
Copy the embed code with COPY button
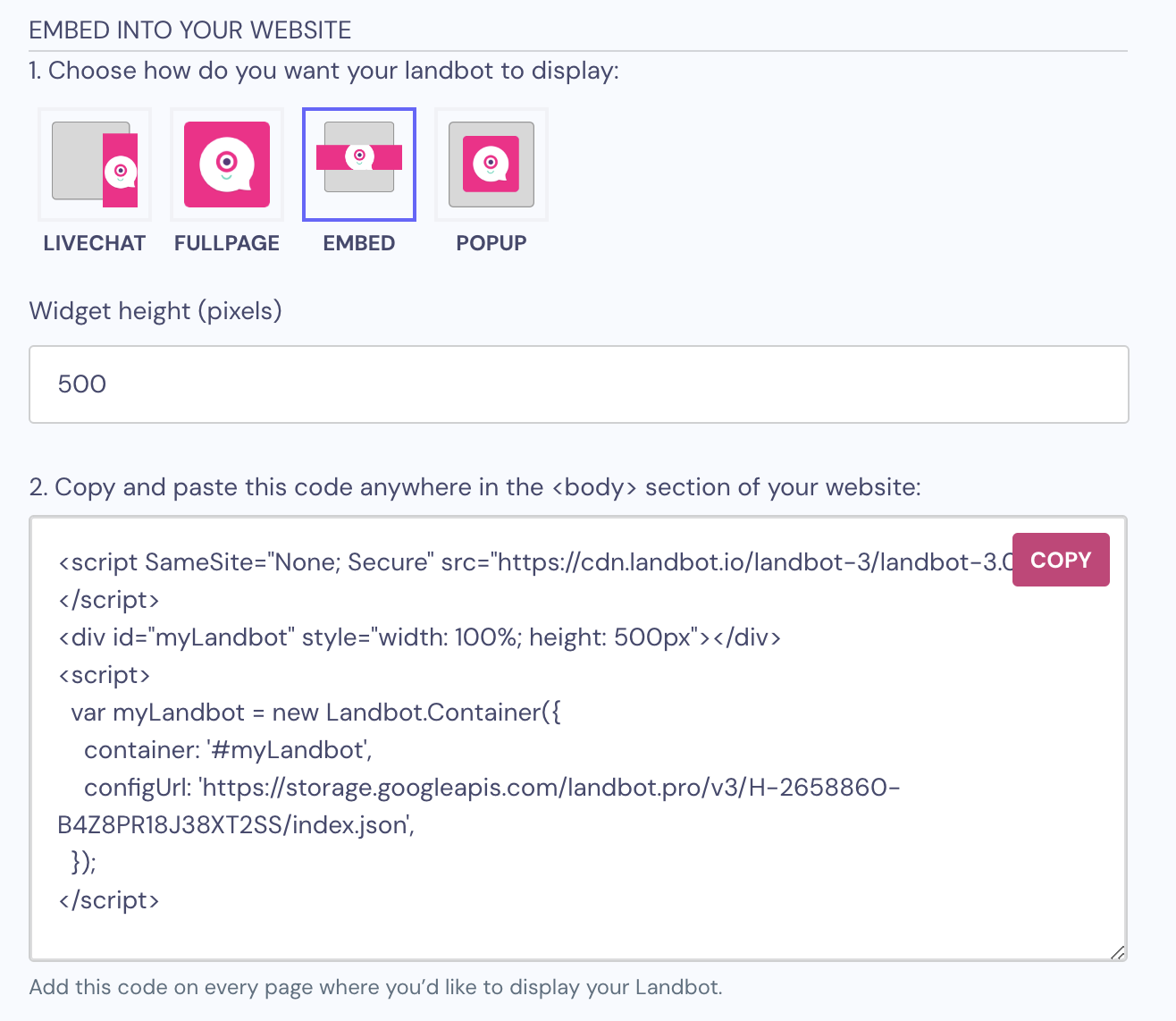pos(1061,560)
